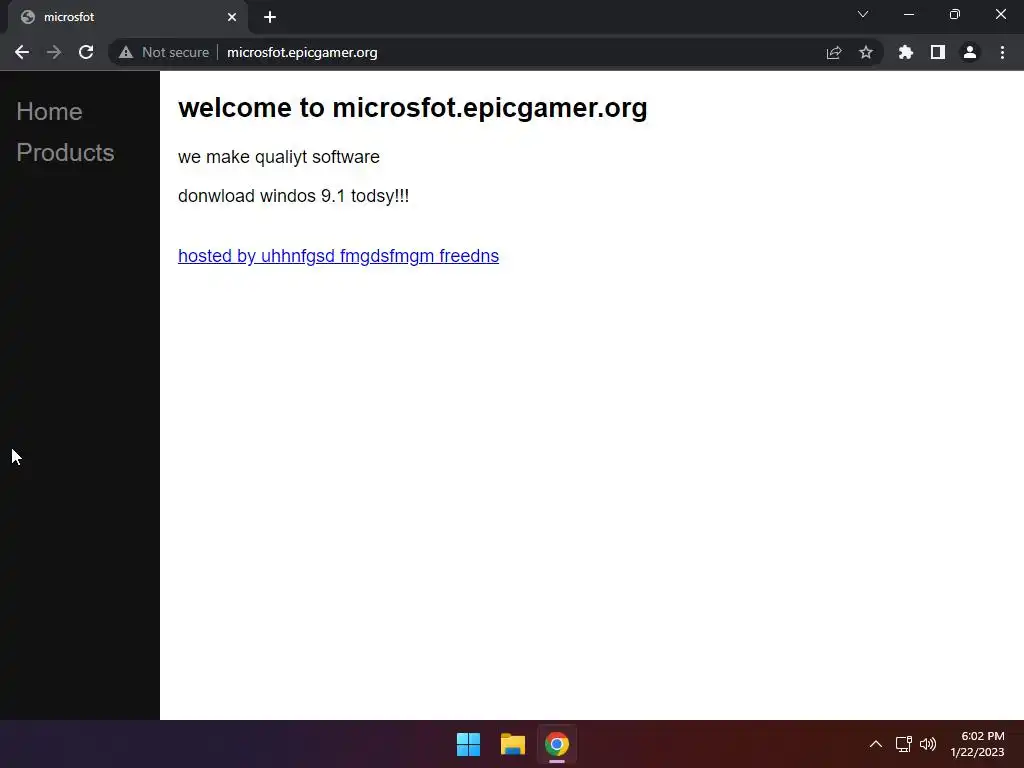Viewport: 1024px width, 768px height.
Task: Follow the hosted by freedns link
Action: pos(338,256)
